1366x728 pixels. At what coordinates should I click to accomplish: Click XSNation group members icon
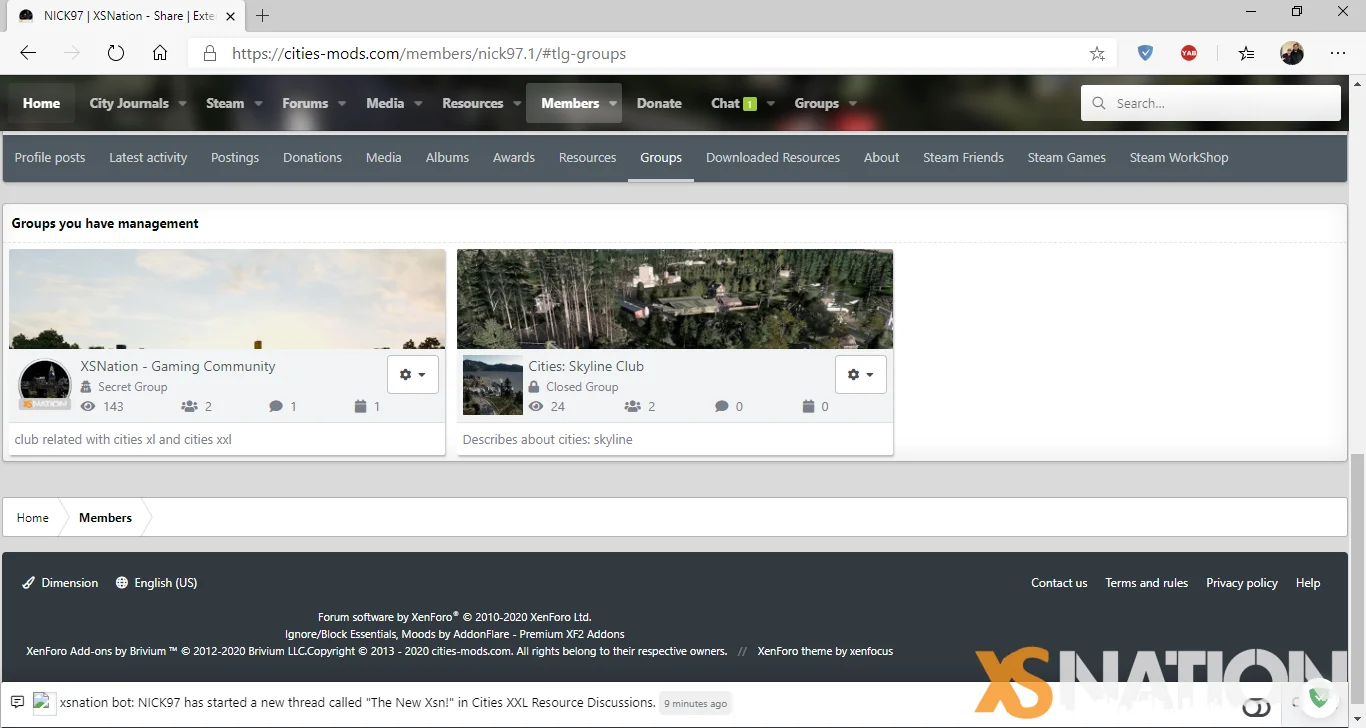coord(189,407)
